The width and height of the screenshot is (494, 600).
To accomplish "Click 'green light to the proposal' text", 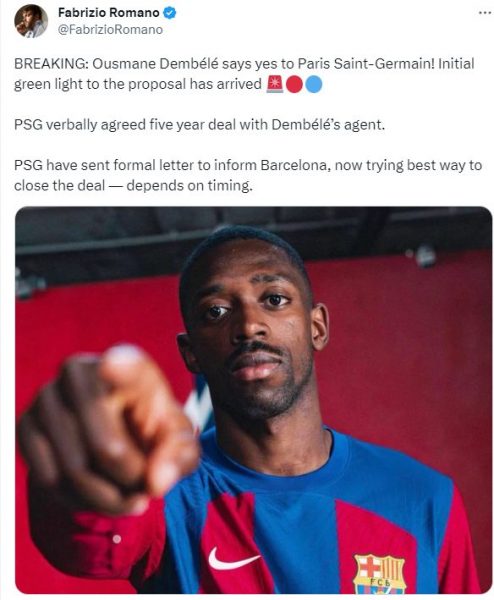I will coord(101,84).
